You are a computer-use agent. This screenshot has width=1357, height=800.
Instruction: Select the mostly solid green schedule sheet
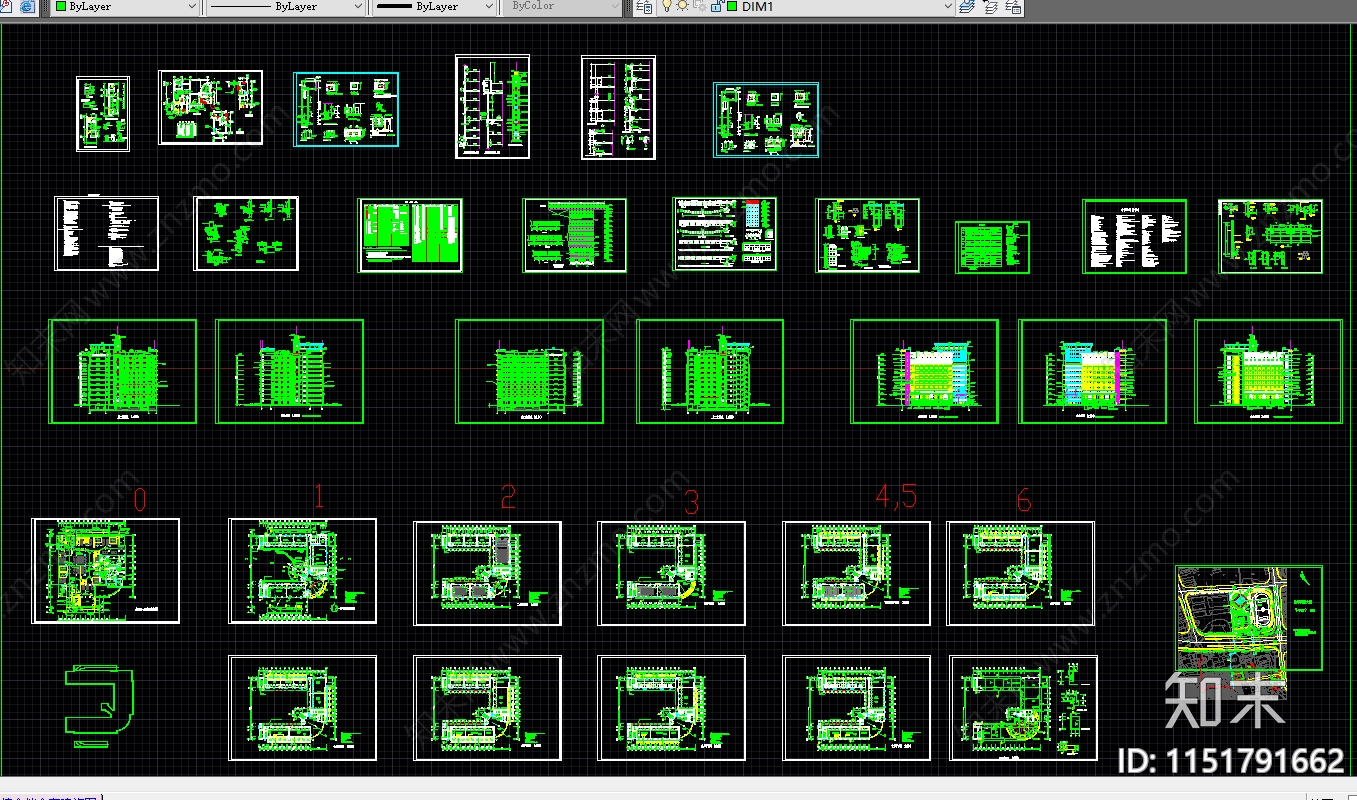click(410, 235)
